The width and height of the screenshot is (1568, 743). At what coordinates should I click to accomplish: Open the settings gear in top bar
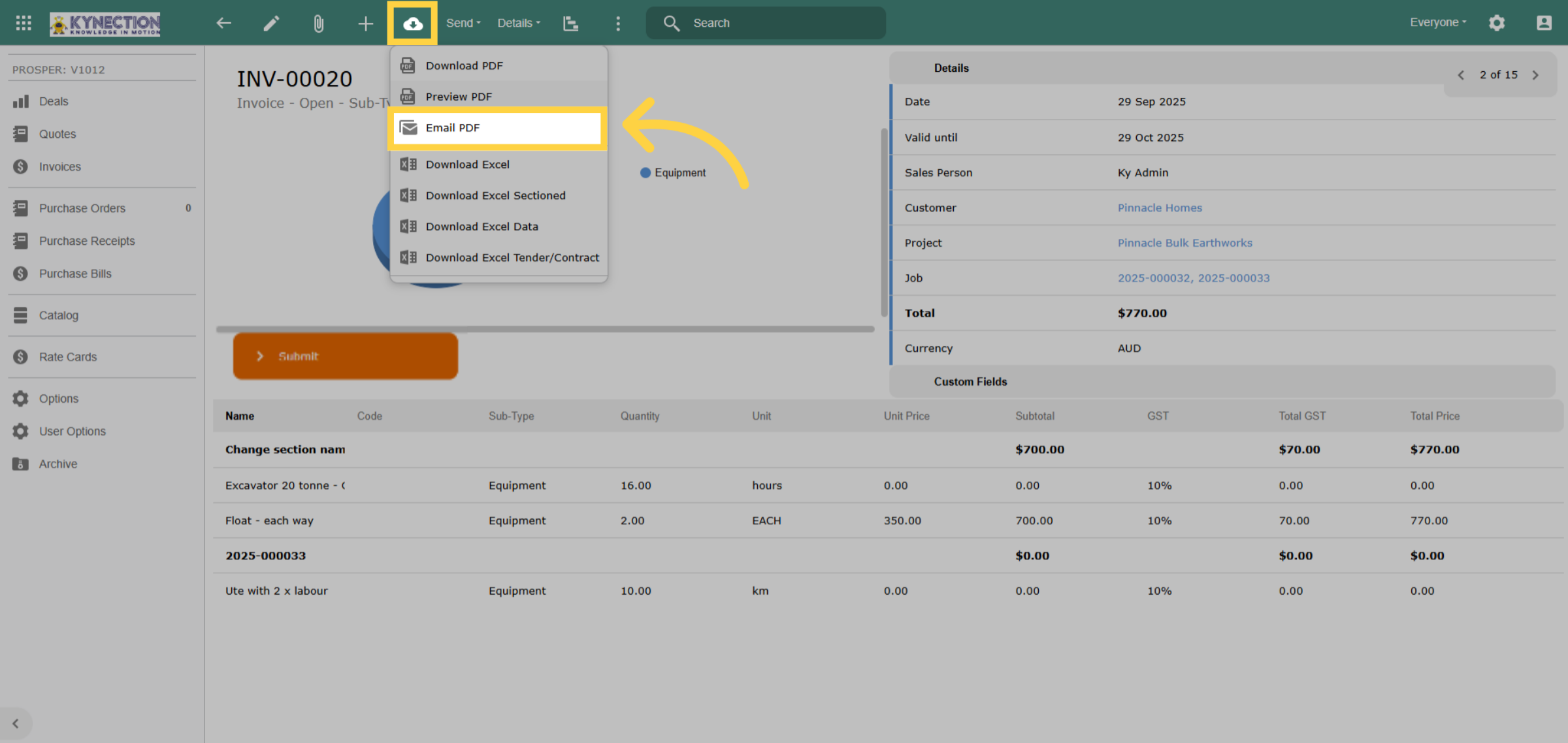pyautogui.click(x=1497, y=23)
